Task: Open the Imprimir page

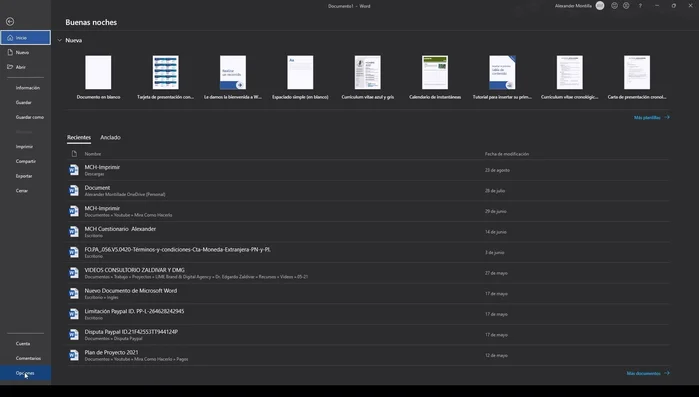Action: coord(24,147)
